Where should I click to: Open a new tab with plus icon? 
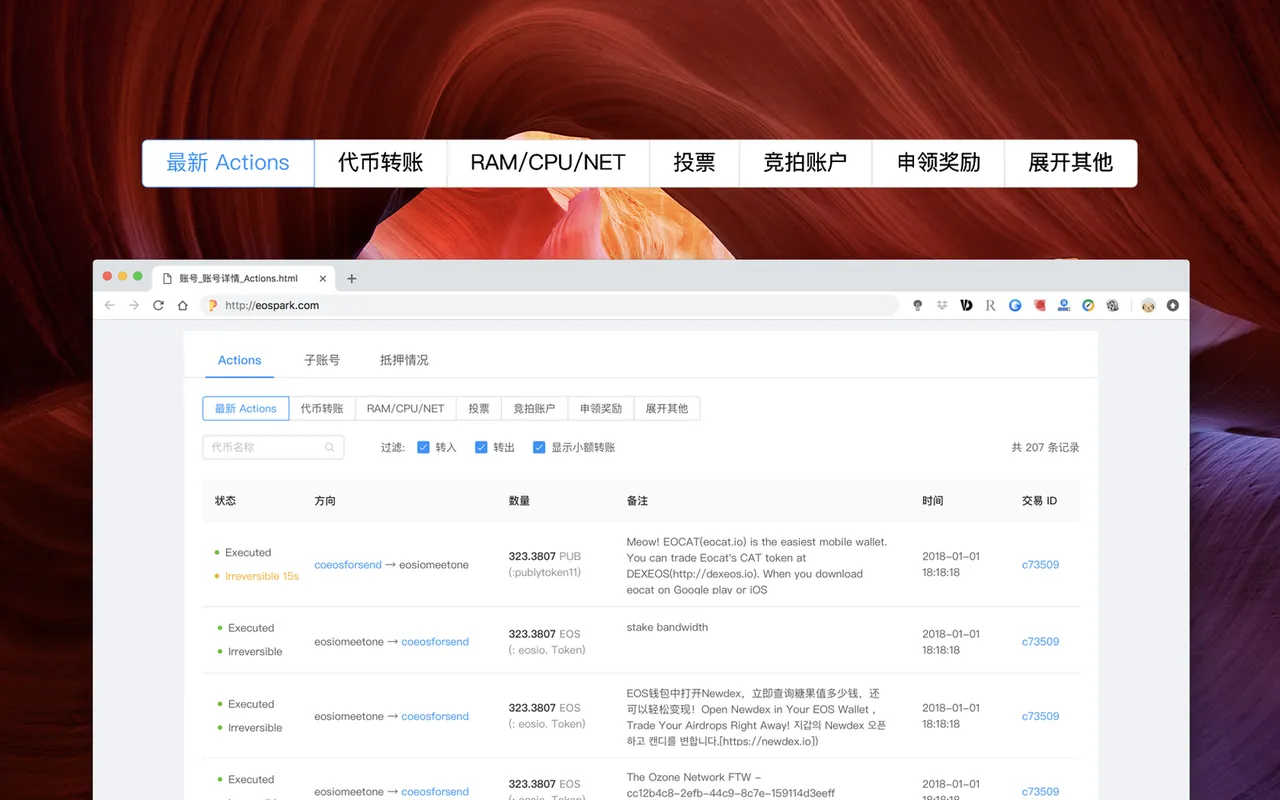click(x=351, y=279)
